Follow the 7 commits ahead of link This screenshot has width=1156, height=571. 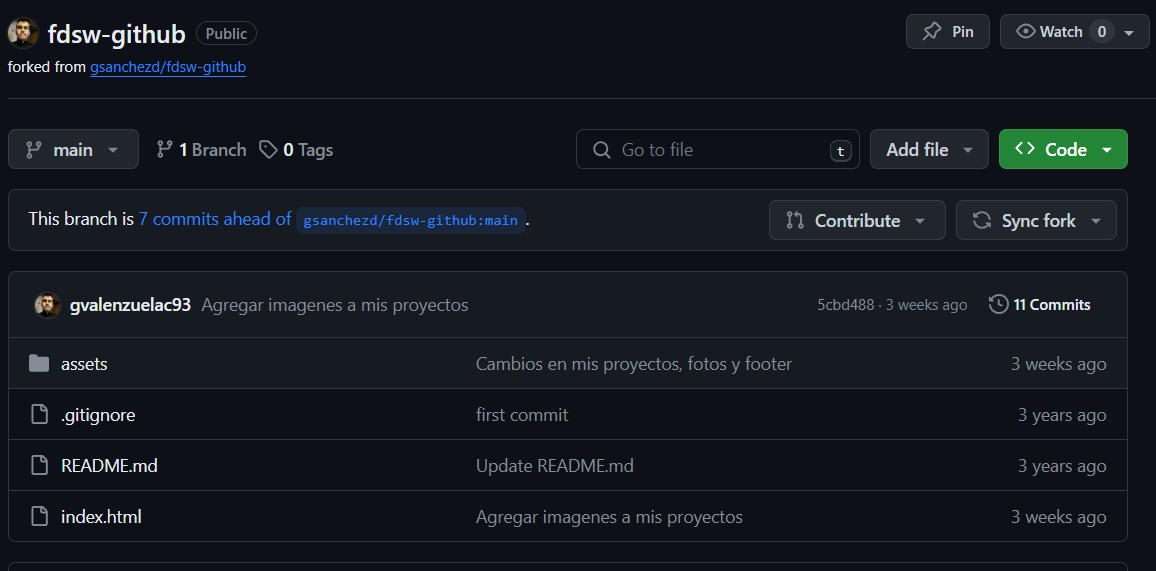215,219
